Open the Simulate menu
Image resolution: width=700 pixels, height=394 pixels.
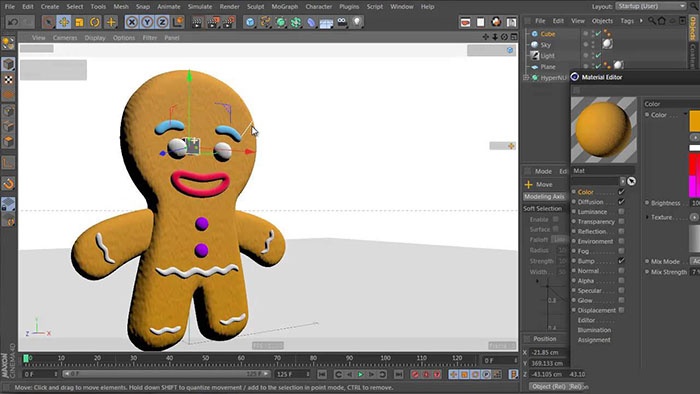[x=200, y=7]
